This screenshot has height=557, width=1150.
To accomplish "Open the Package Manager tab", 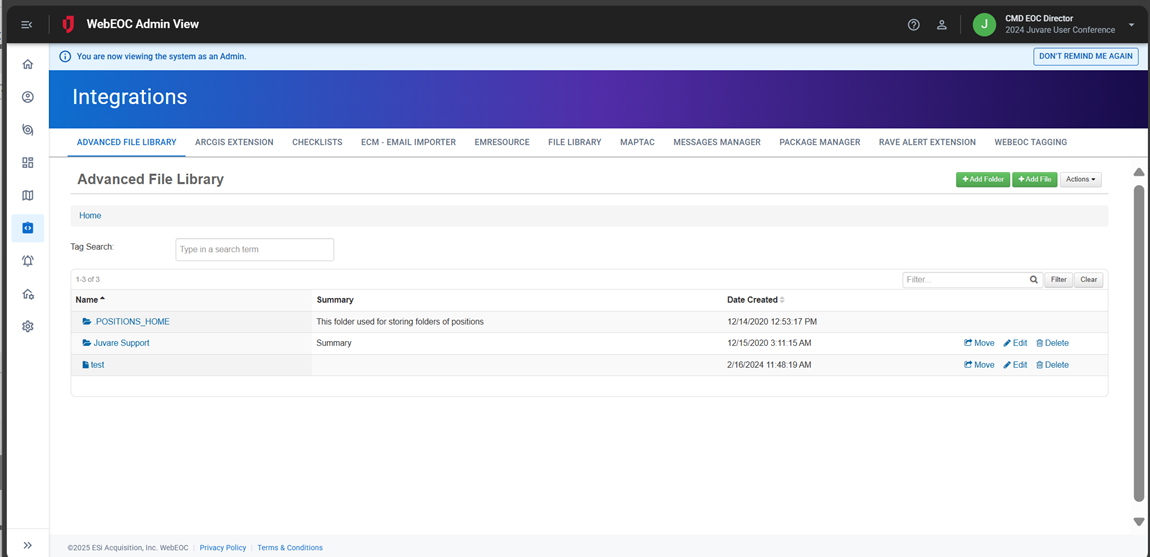I will (x=819, y=142).
